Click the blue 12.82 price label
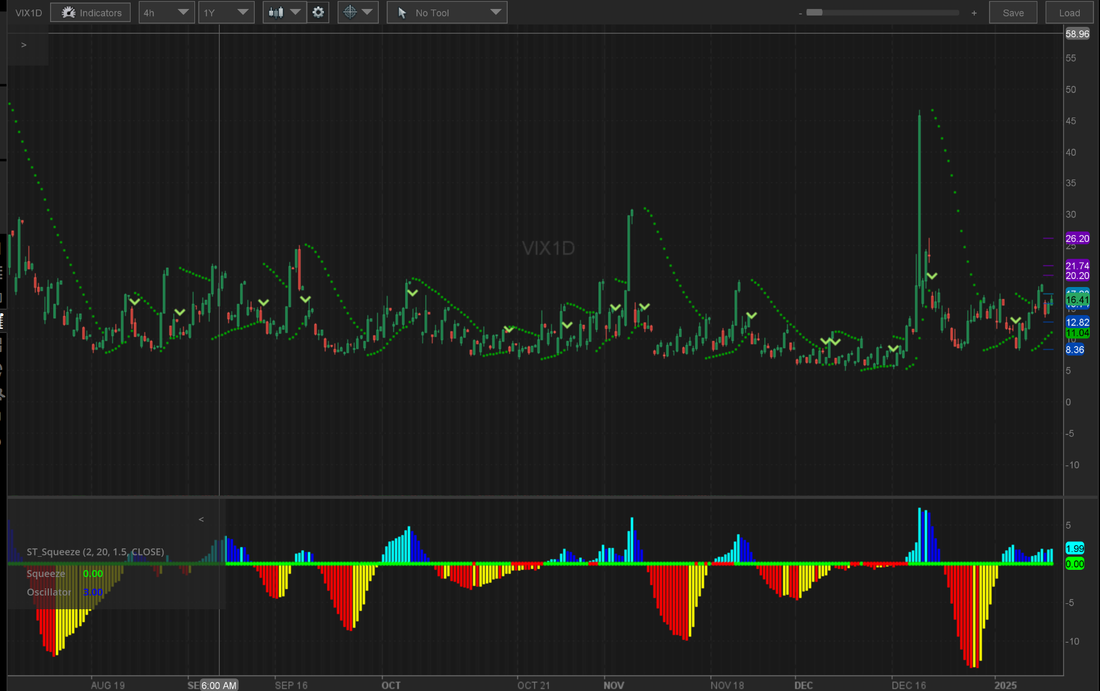Screen dimensions: 1100x691 tap(1078, 323)
